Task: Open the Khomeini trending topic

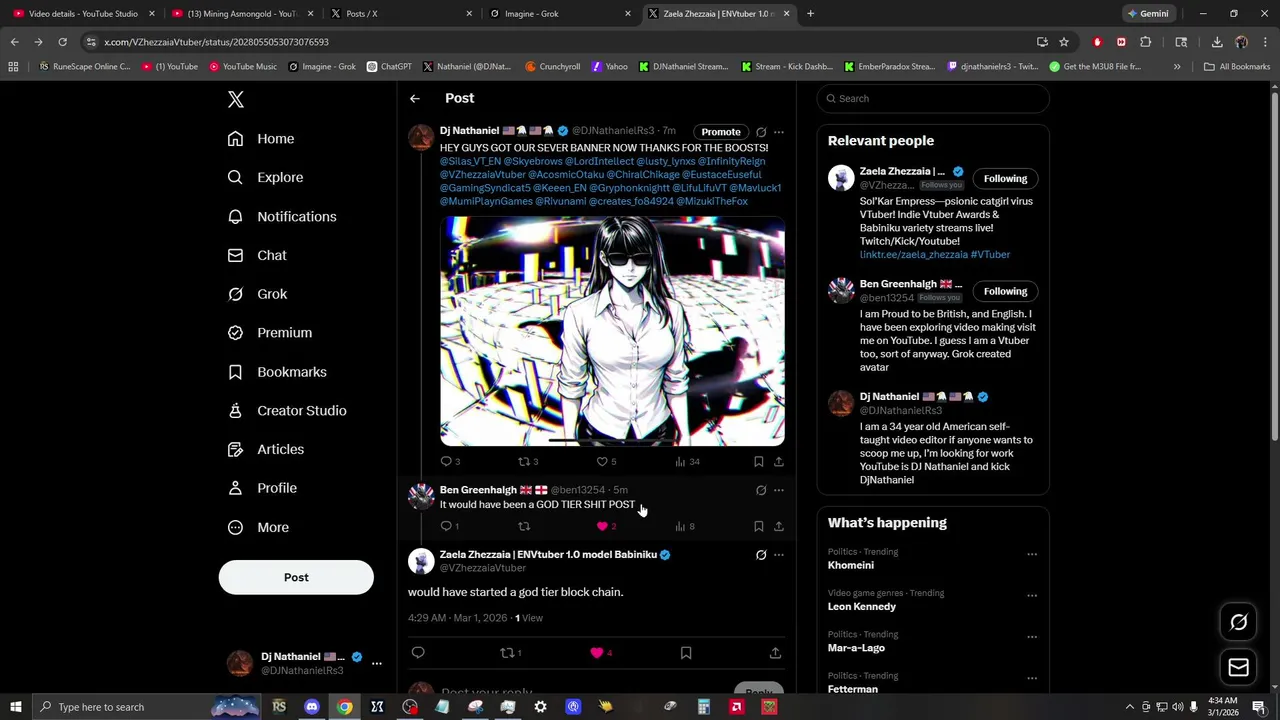Action: [850, 565]
